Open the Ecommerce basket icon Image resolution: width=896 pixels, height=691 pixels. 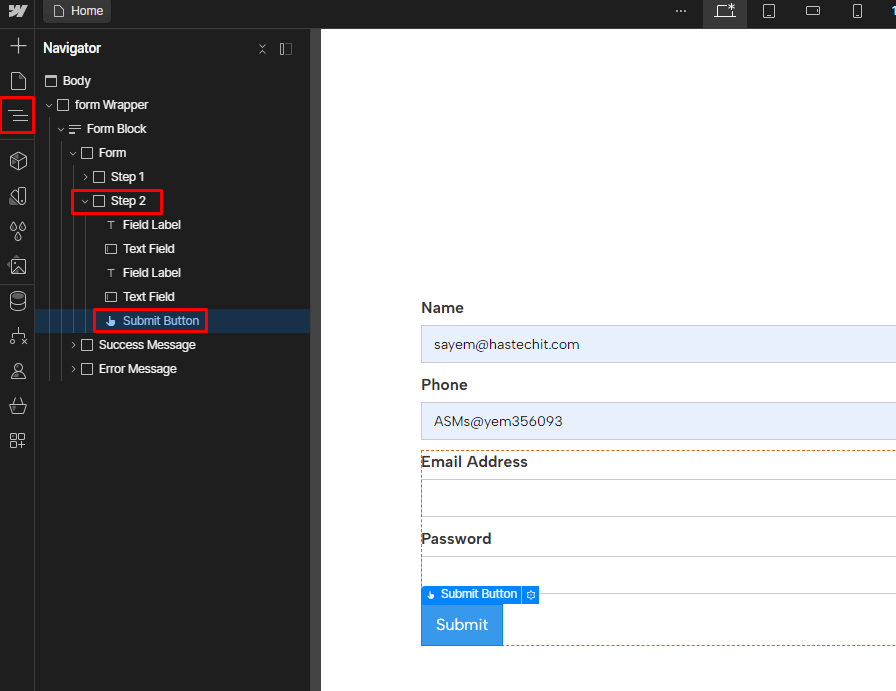click(18, 406)
